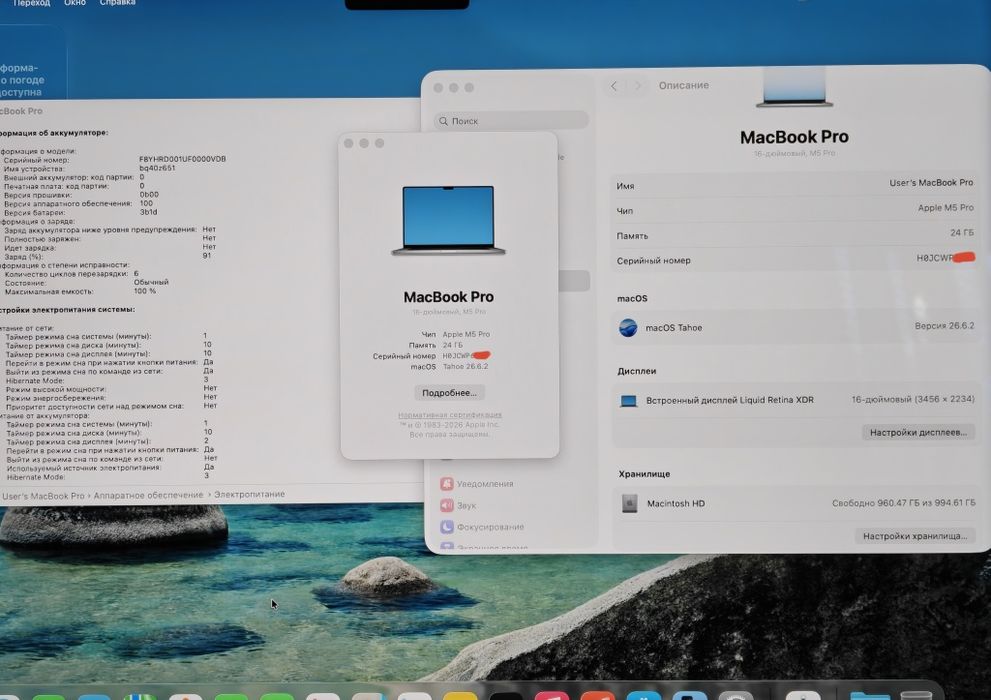Select the Чип row in Settings

794,209
